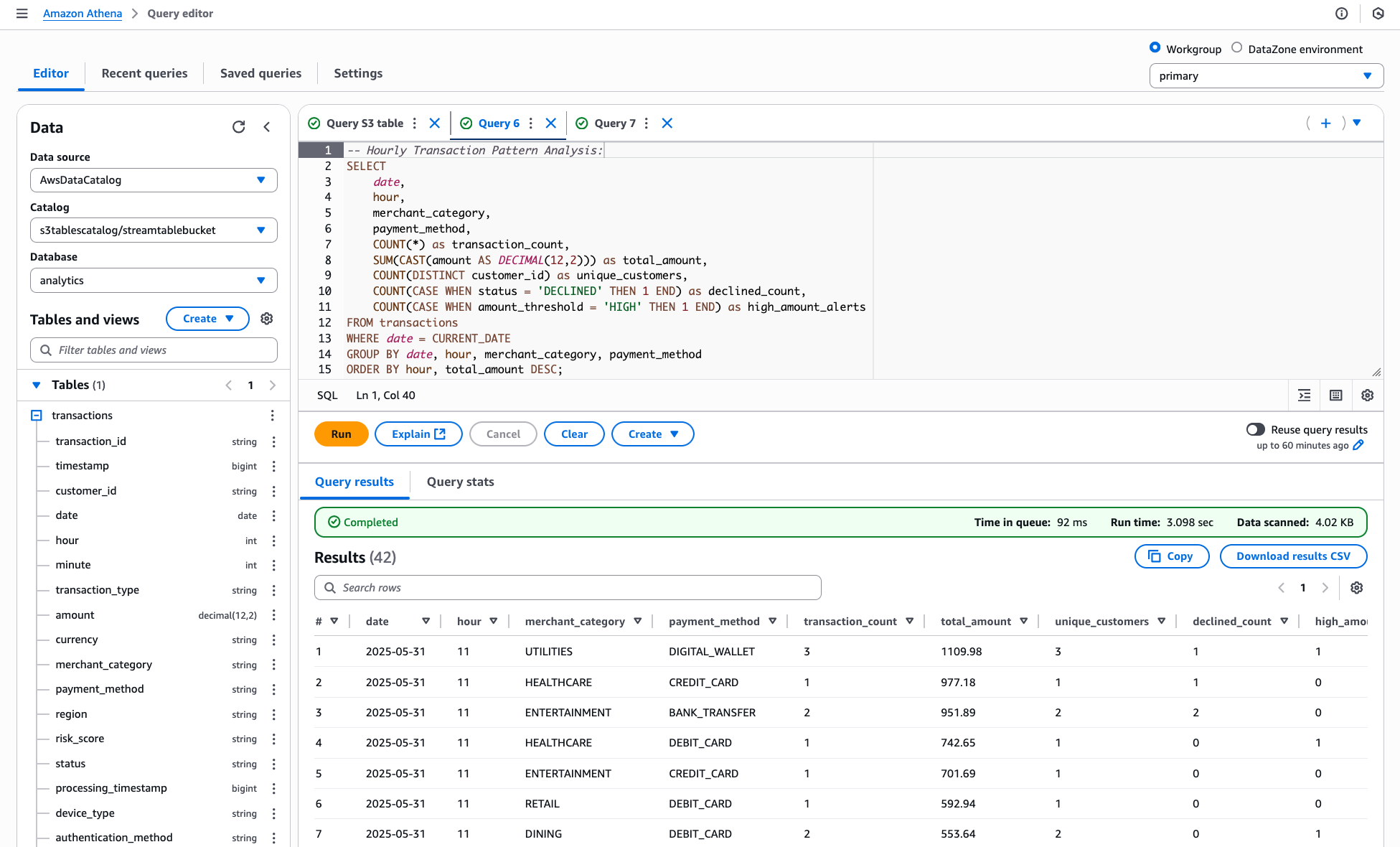Click the info icon in the top bar
This screenshot has width=1400, height=847.
tap(1342, 13)
